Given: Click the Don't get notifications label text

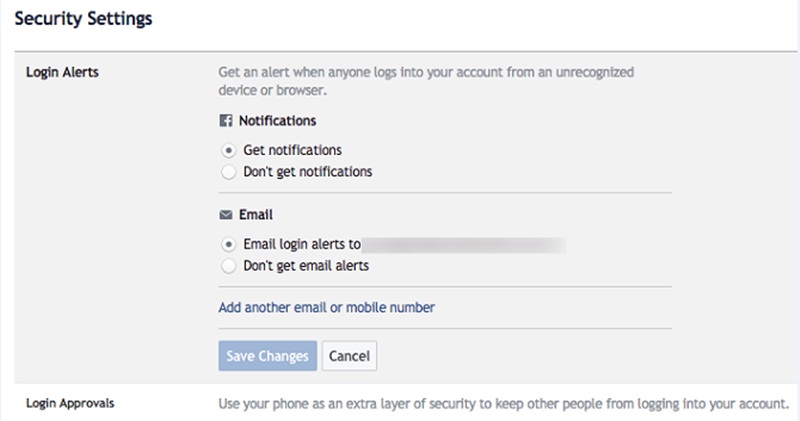Looking at the screenshot, I should [x=308, y=171].
